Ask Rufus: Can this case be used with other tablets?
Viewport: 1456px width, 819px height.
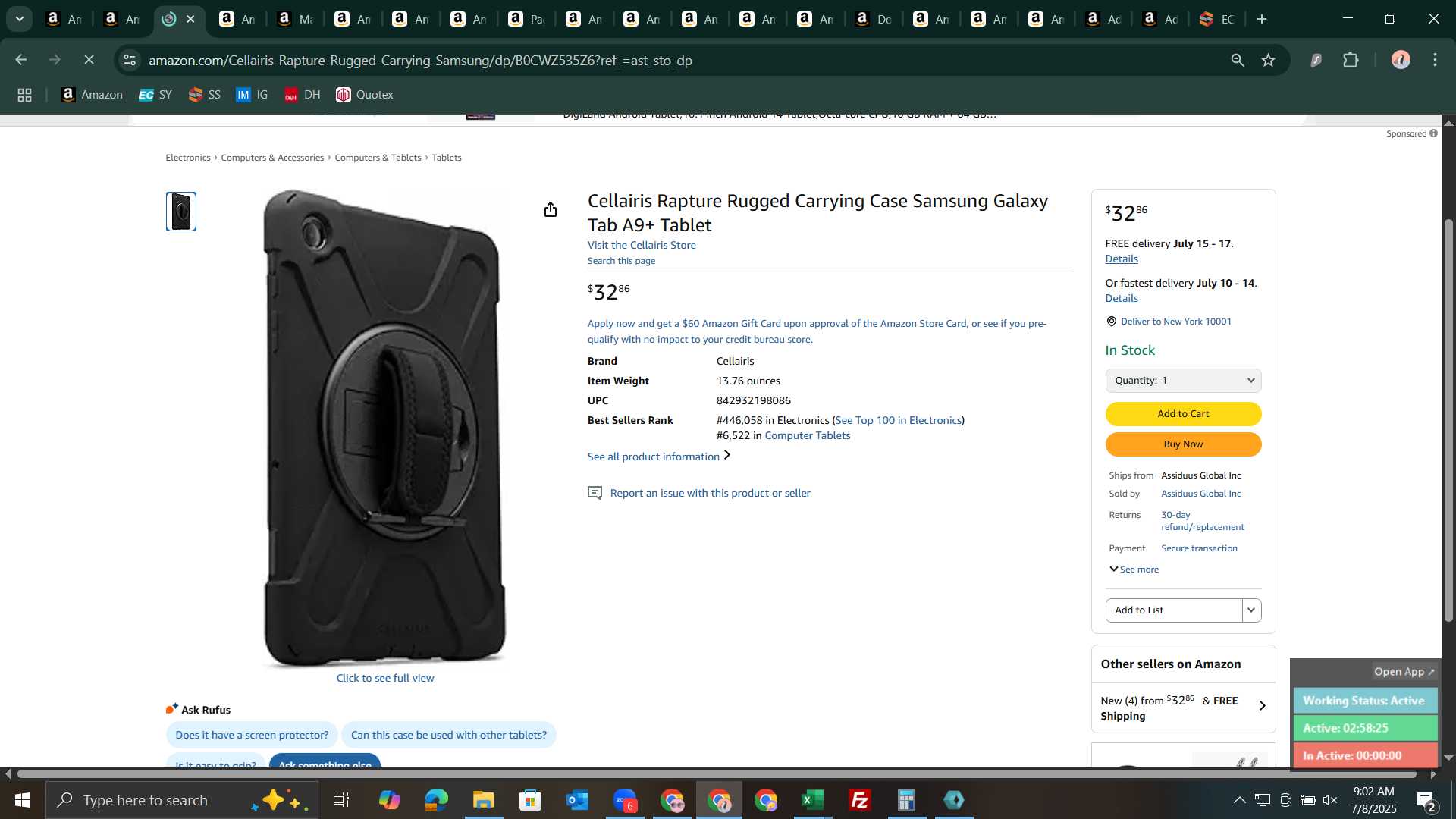449,735
